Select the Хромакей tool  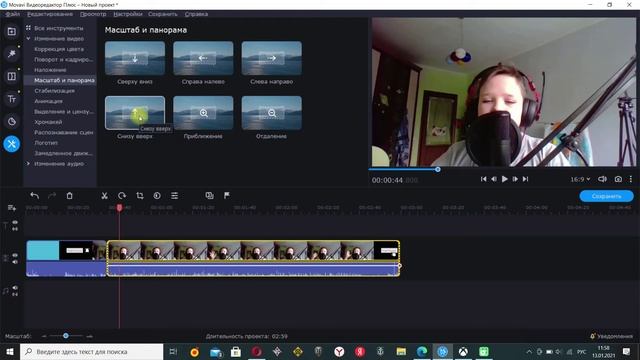click(48, 122)
